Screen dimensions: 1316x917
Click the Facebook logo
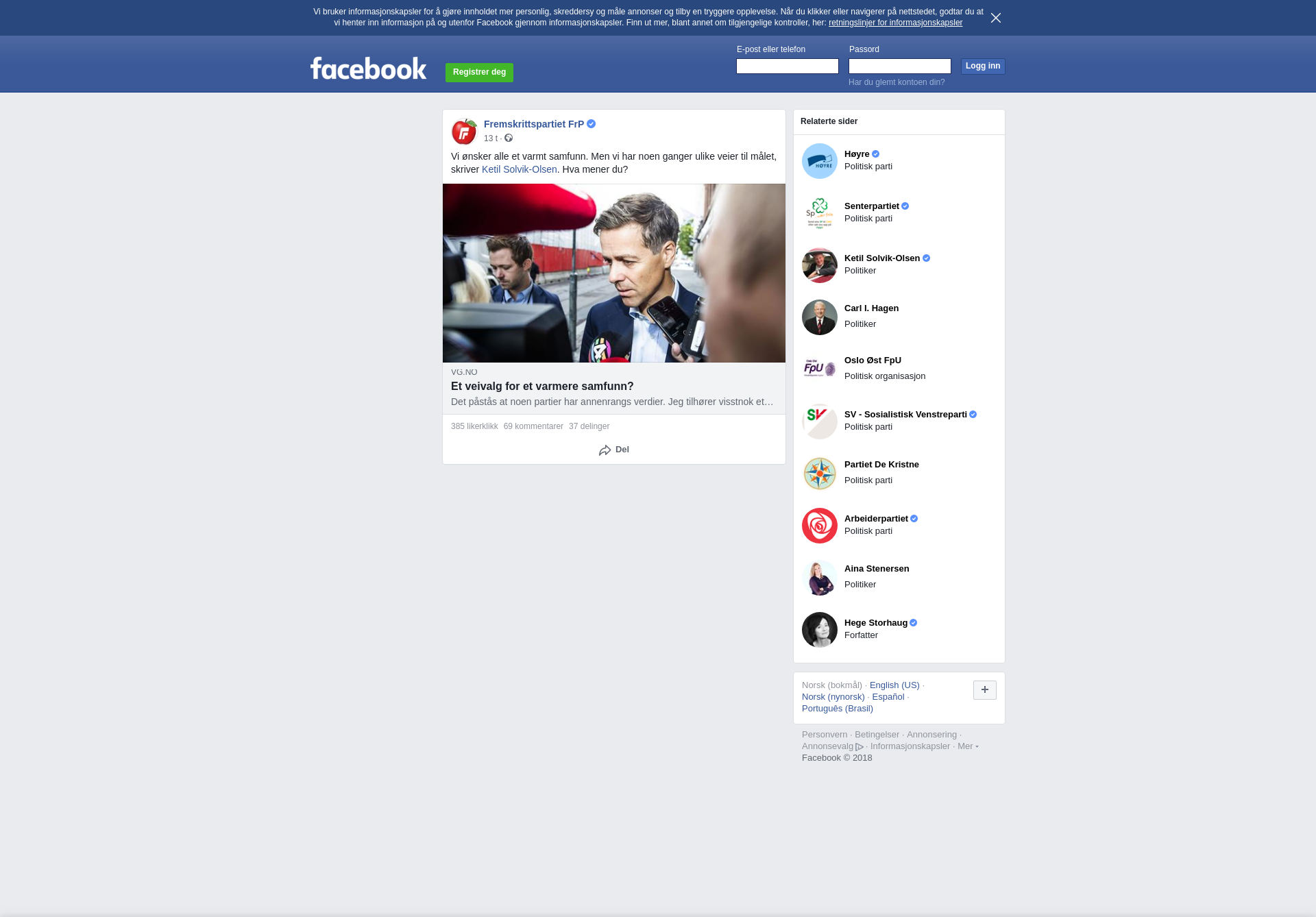coord(368,68)
